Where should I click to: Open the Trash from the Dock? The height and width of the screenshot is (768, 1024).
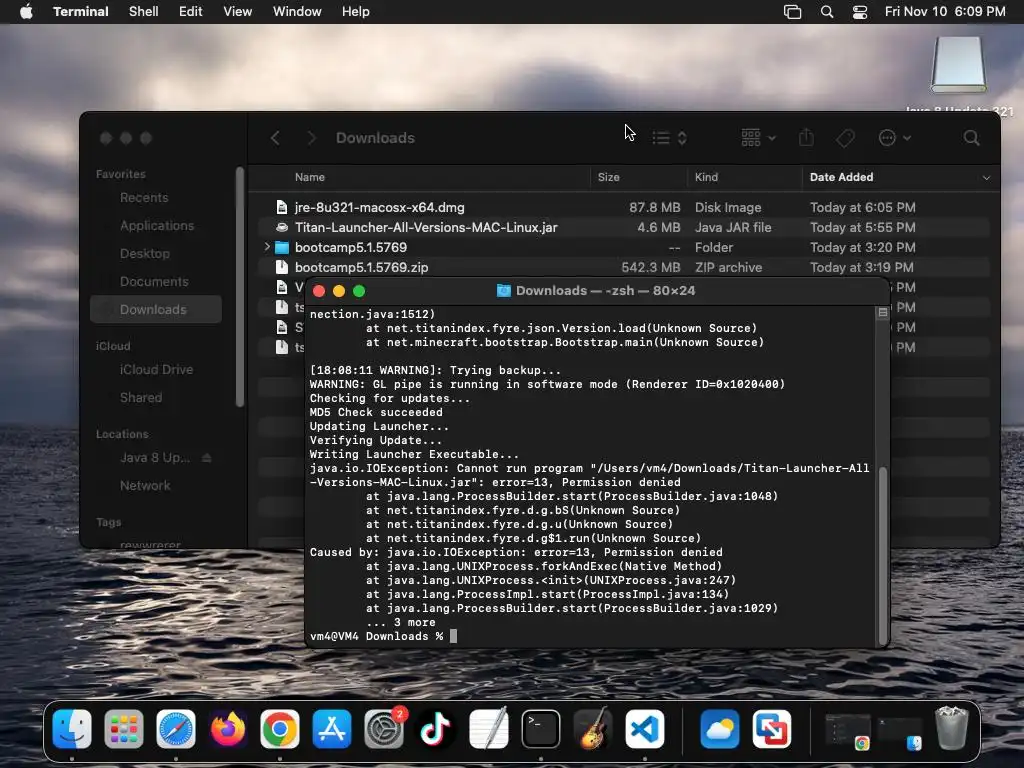(951, 728)
